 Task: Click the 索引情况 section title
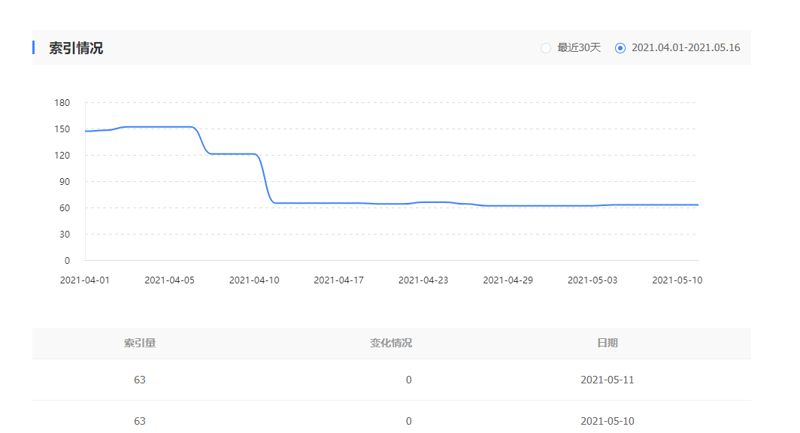(x=76, y=48)
